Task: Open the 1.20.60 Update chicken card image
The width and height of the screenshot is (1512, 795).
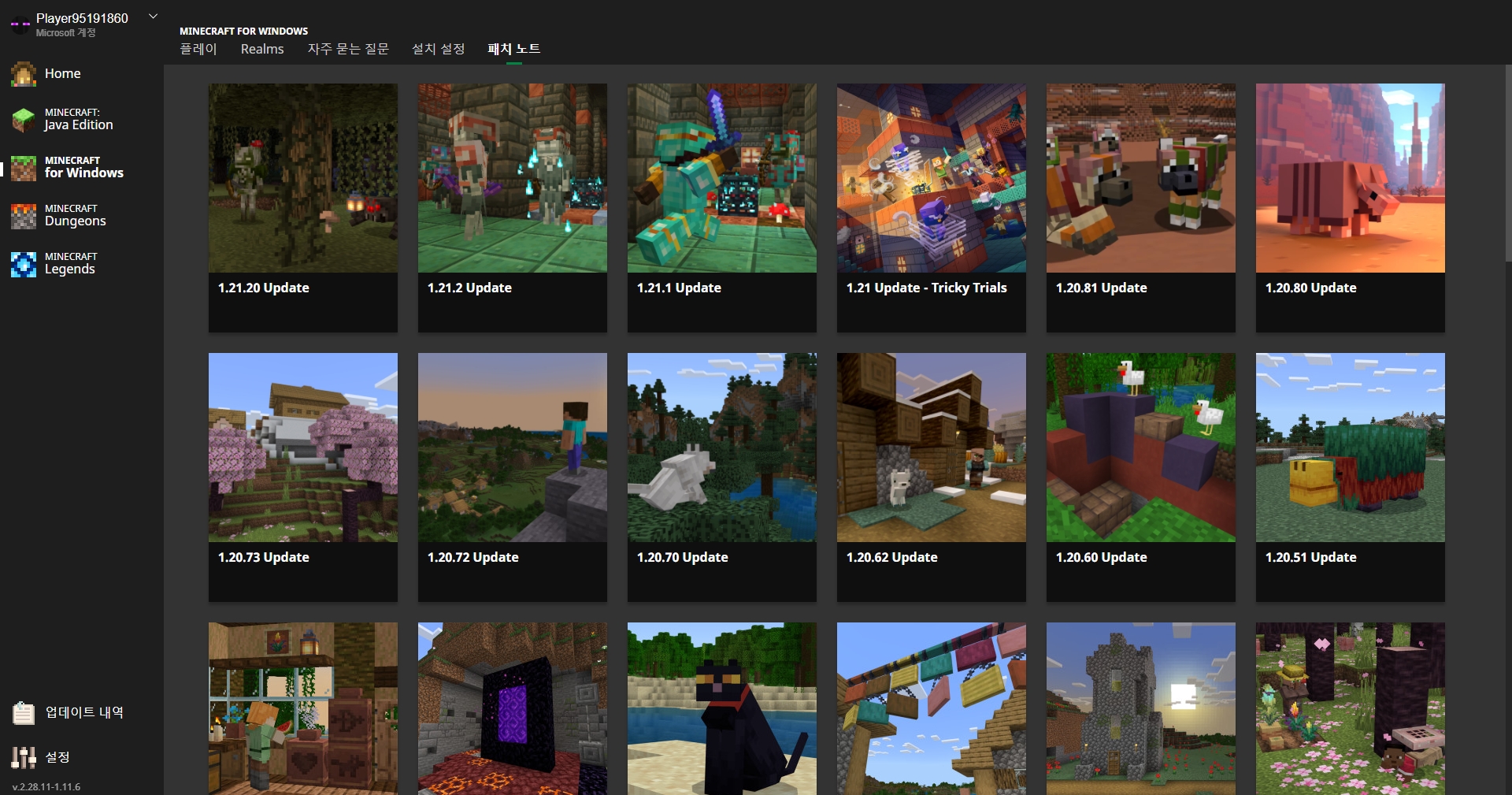Action: pos(1141,448)
